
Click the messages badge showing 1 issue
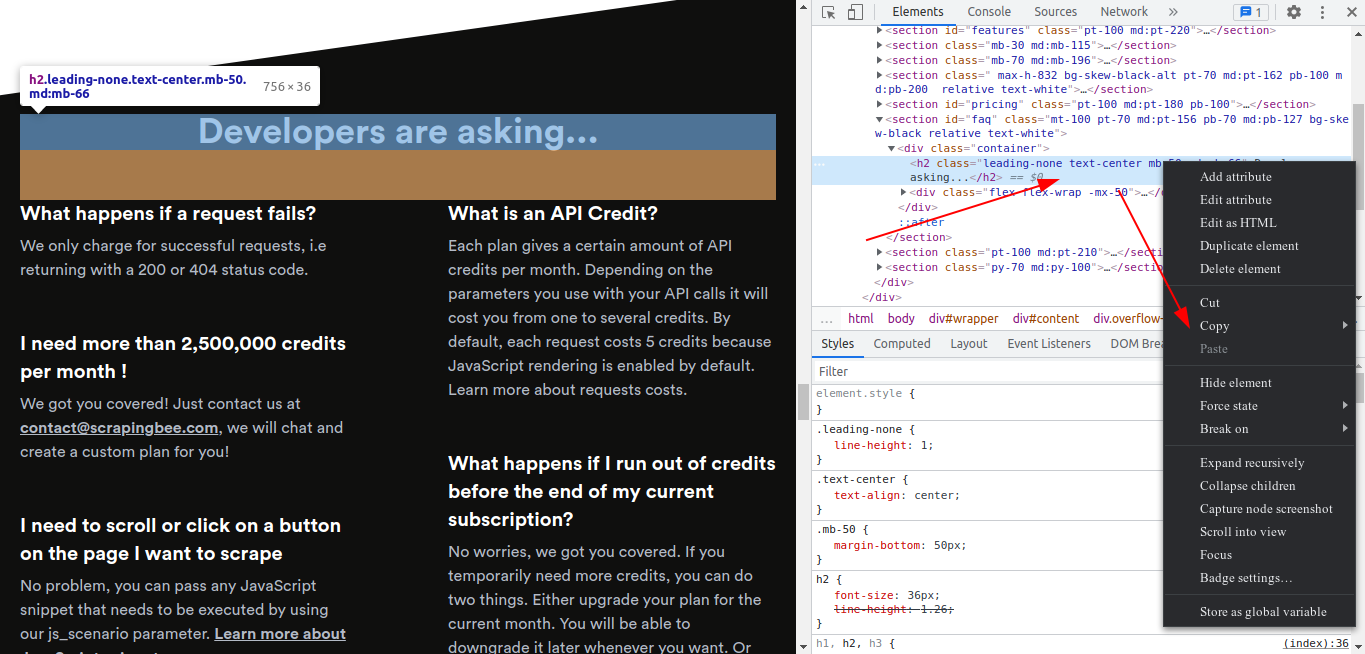[x=1250, y=12]
